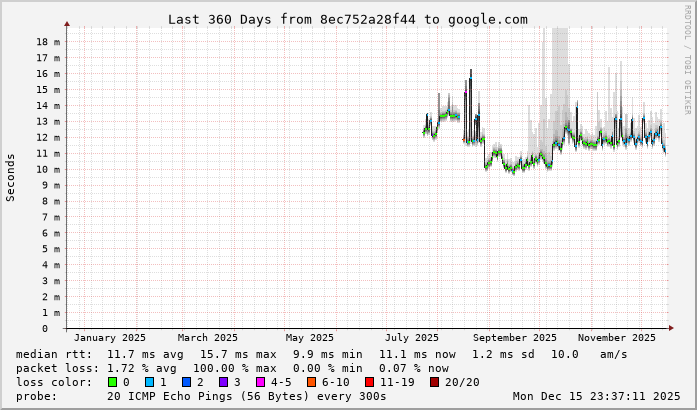Select the purple 3 loss color swatch

point(222,382)
